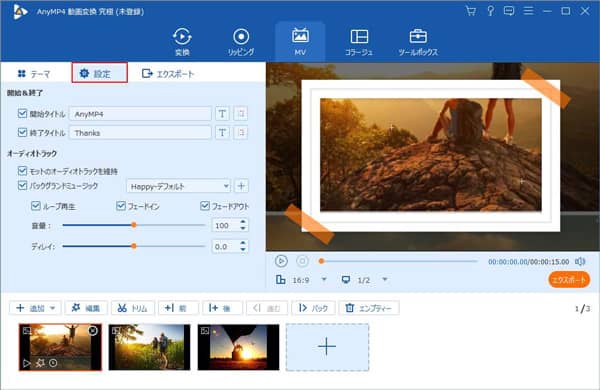Increase volume with stepper up arrow
Screen dimensions: 600x390
243,222
